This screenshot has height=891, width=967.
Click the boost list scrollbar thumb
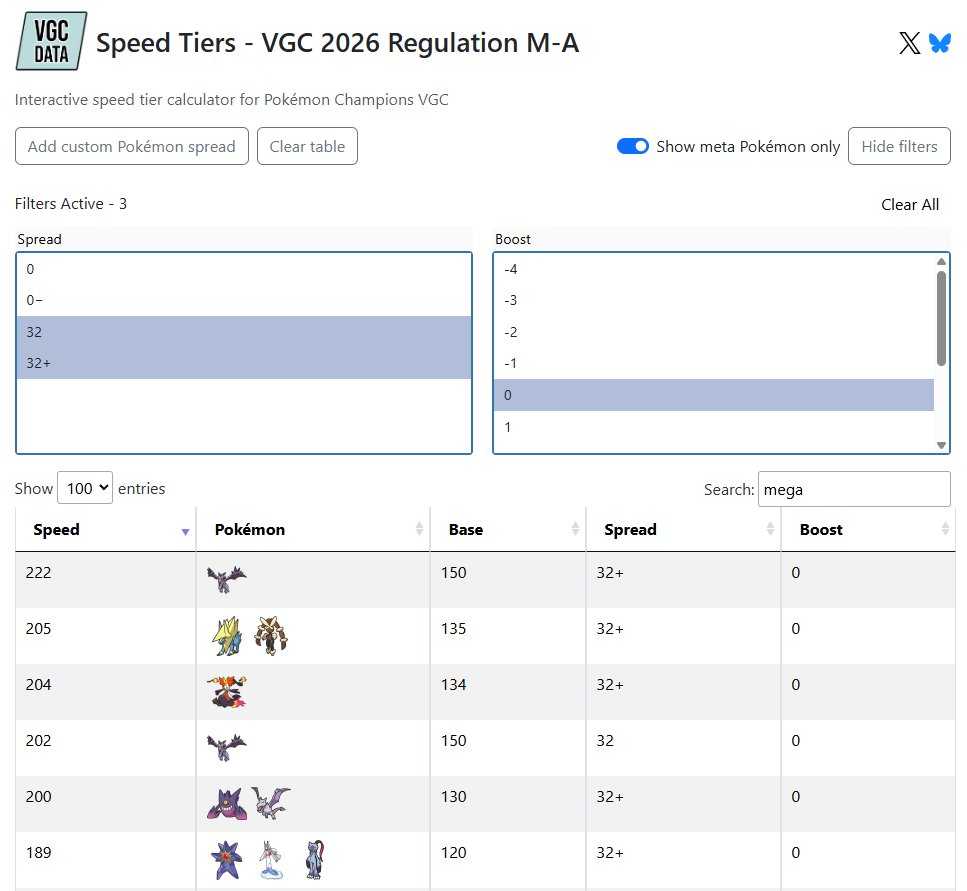coord(941,318)
